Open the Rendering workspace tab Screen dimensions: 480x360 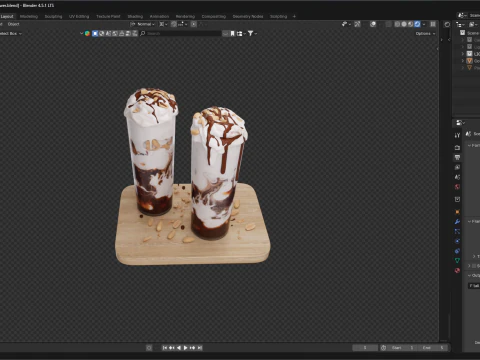coord(185,16)
